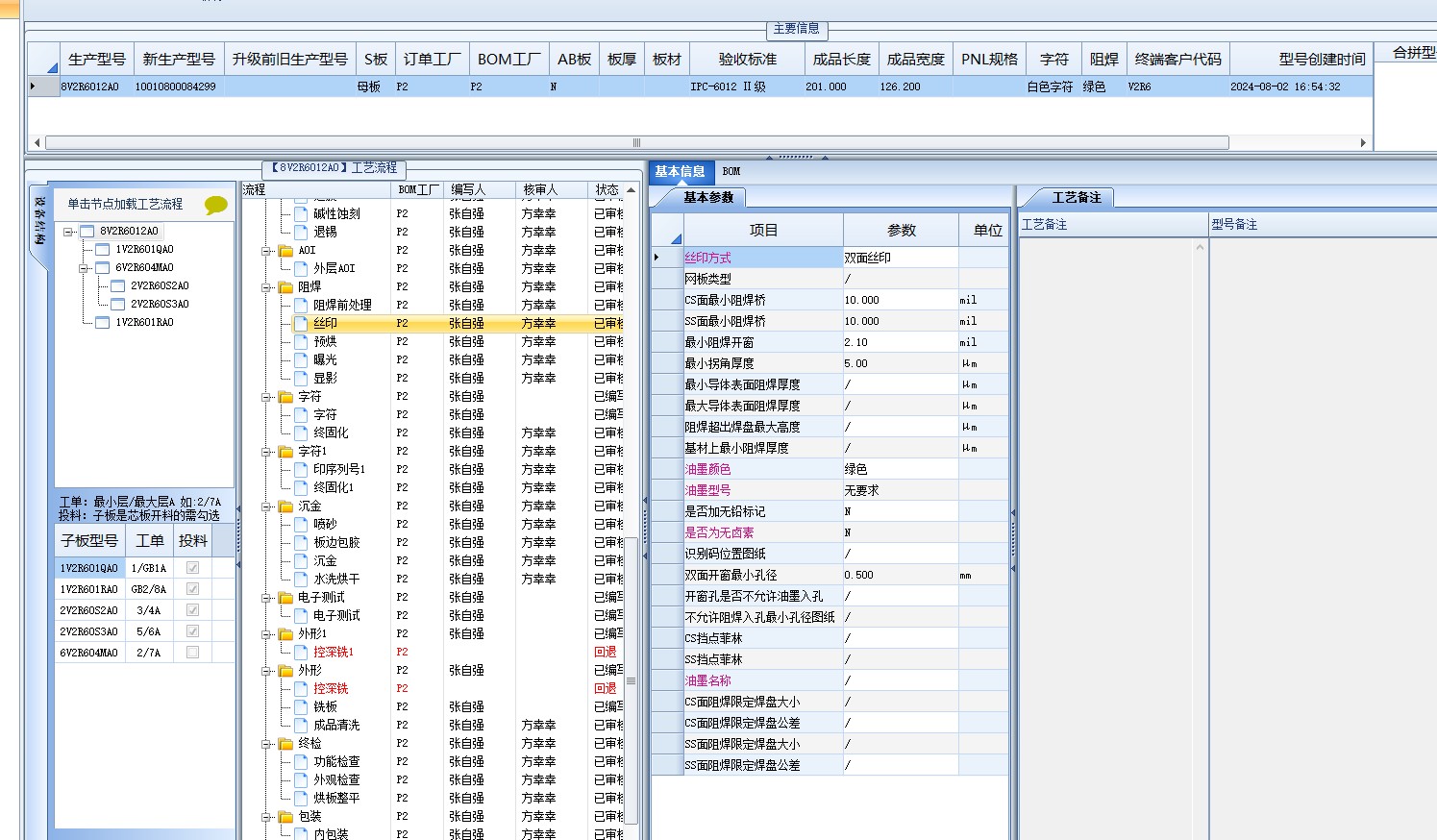Viewport: 1437px width, 840px height.
Task: Click the 阻焊 folder icon
Action: coord(285,286)
